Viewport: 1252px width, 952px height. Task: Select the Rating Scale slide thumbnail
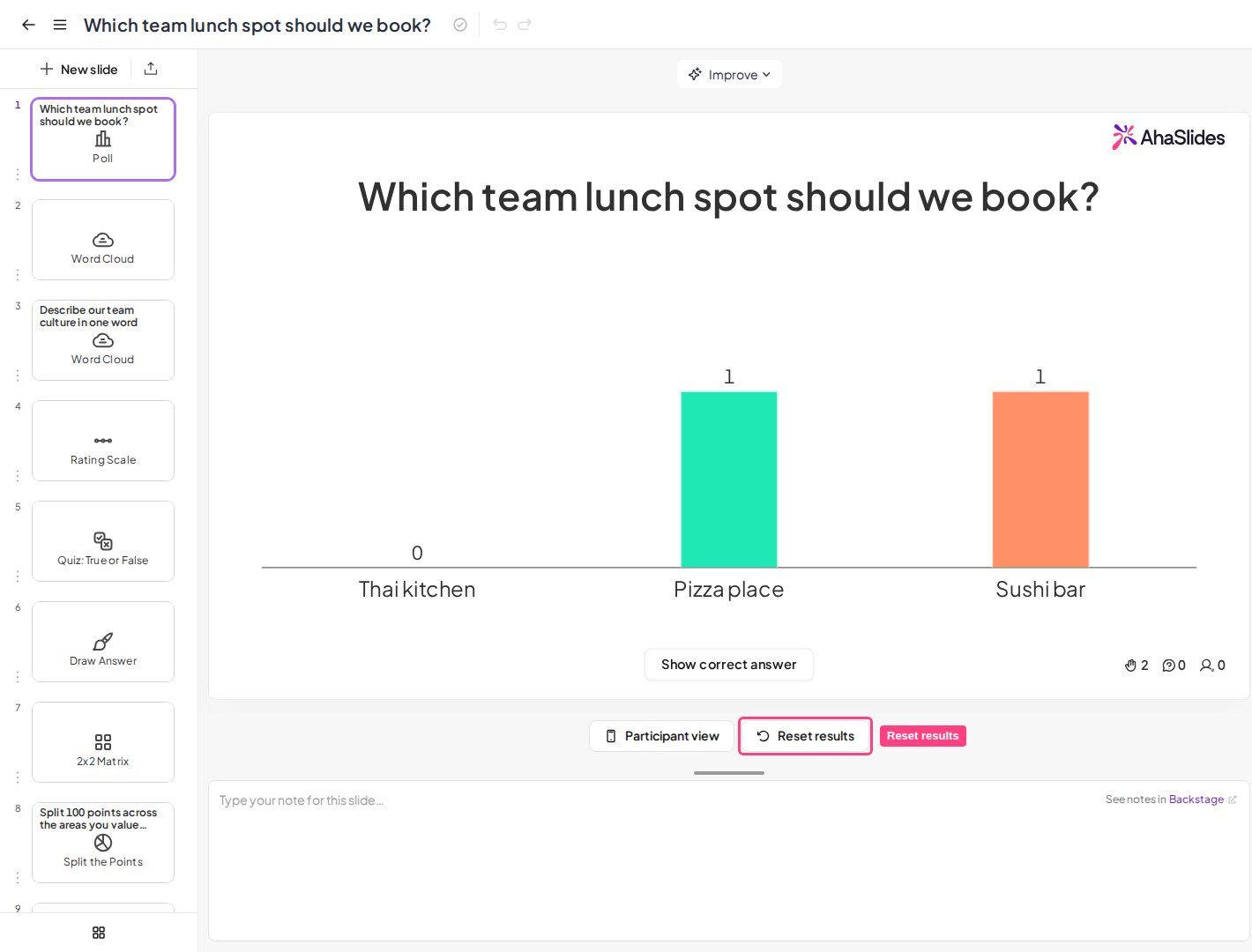(103, 441)
